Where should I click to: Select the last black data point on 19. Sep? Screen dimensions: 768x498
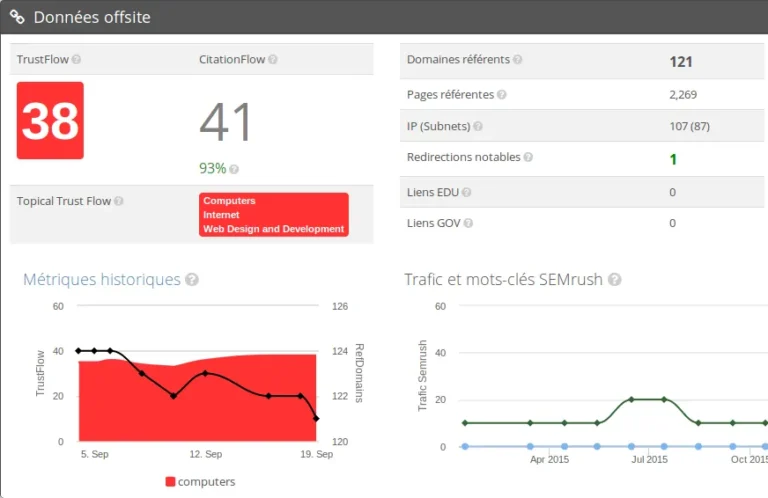coord(316,419)
